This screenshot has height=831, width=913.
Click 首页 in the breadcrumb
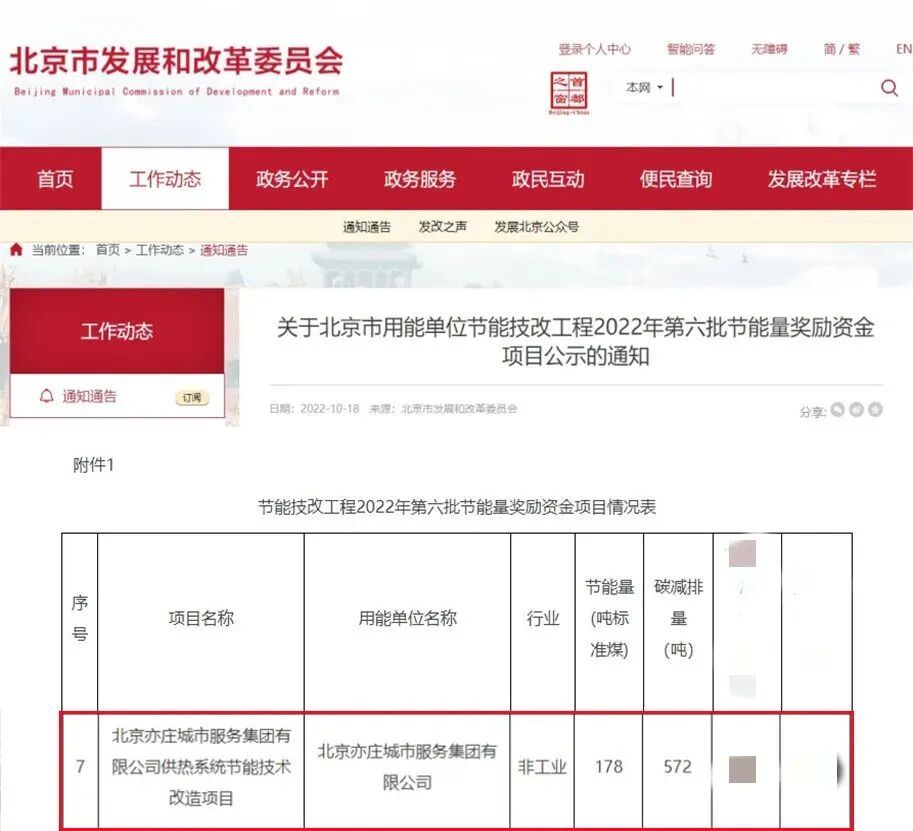[x=108, y=250]
